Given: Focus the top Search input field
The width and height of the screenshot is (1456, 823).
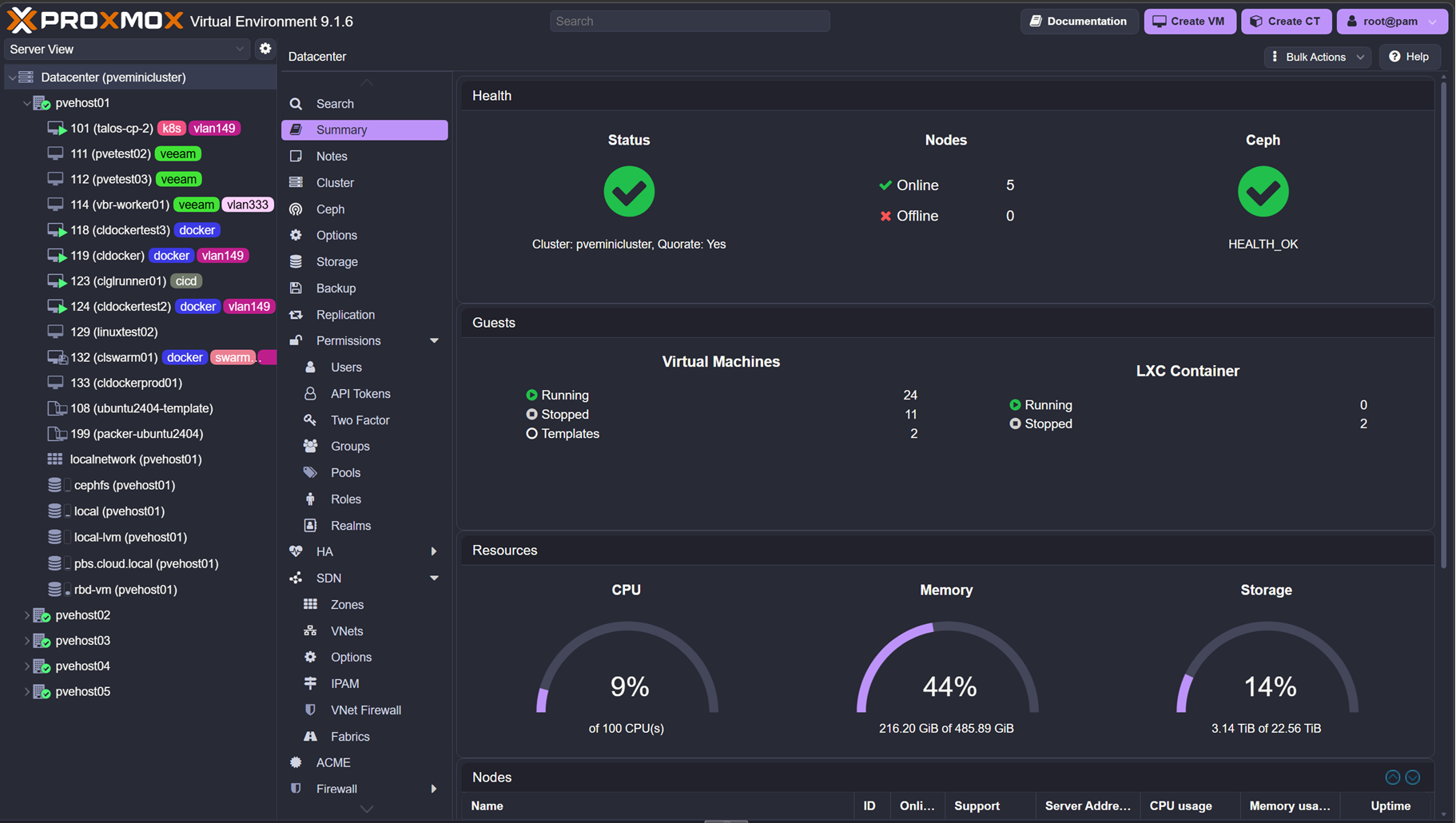Looking at the screenshot, I should coord(690,22).
